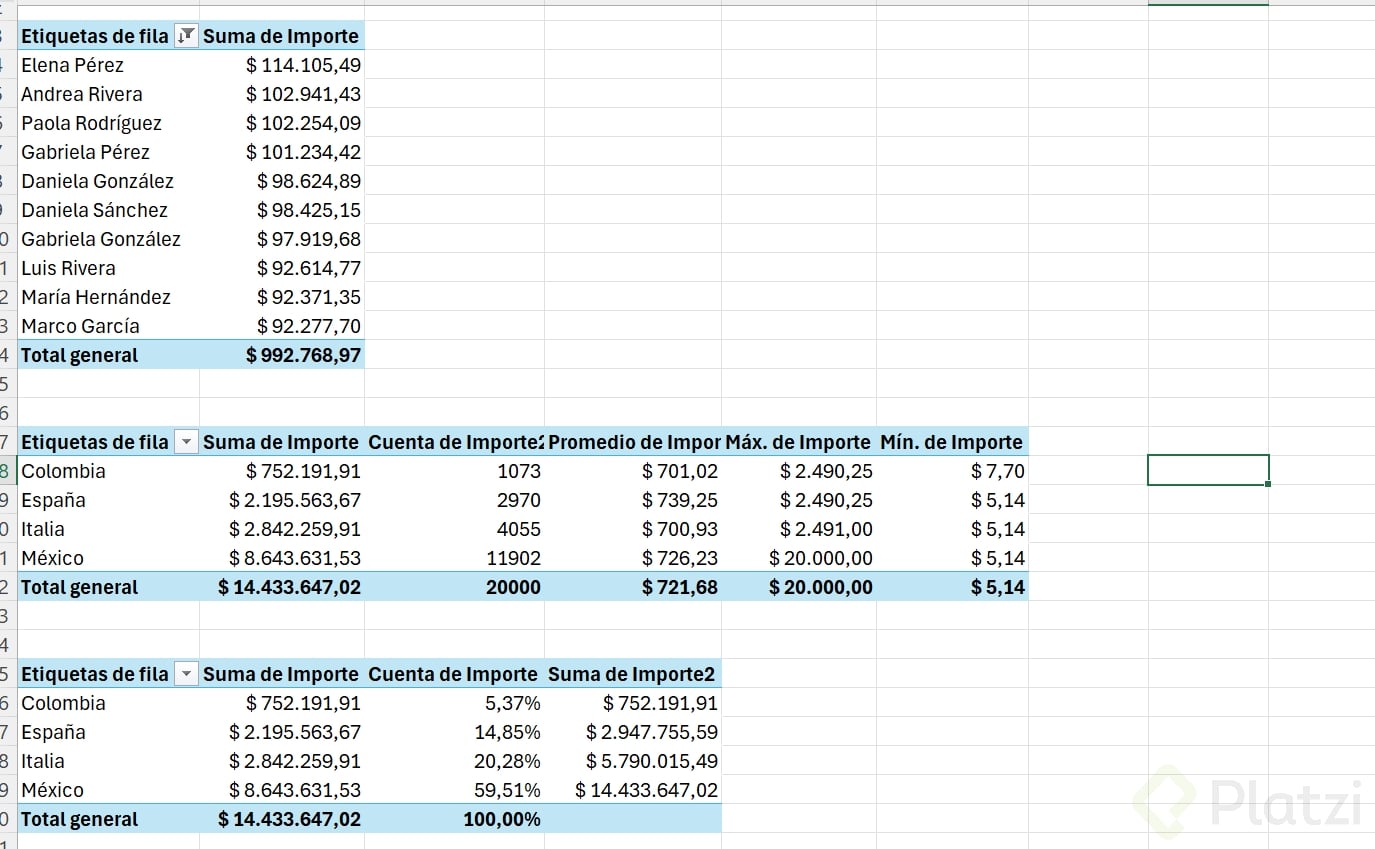
Task: Click the minimum value $ 7,70
Action: (997, 471)
